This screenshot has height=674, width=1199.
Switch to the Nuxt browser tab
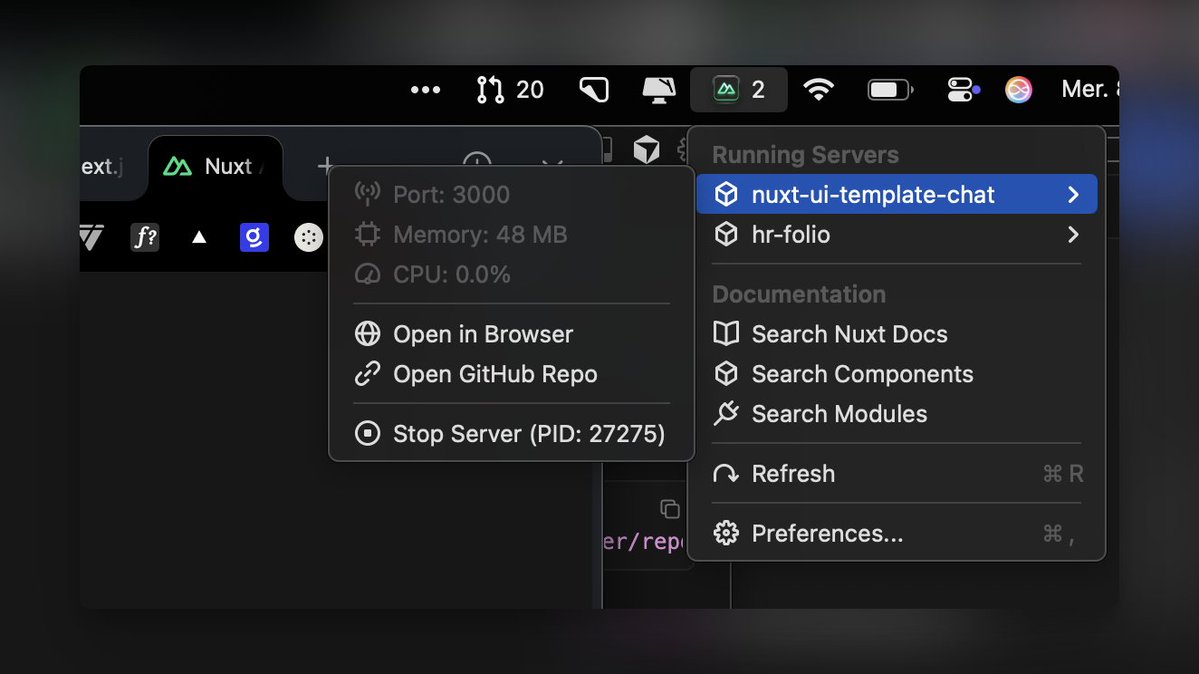click(215, 167)
